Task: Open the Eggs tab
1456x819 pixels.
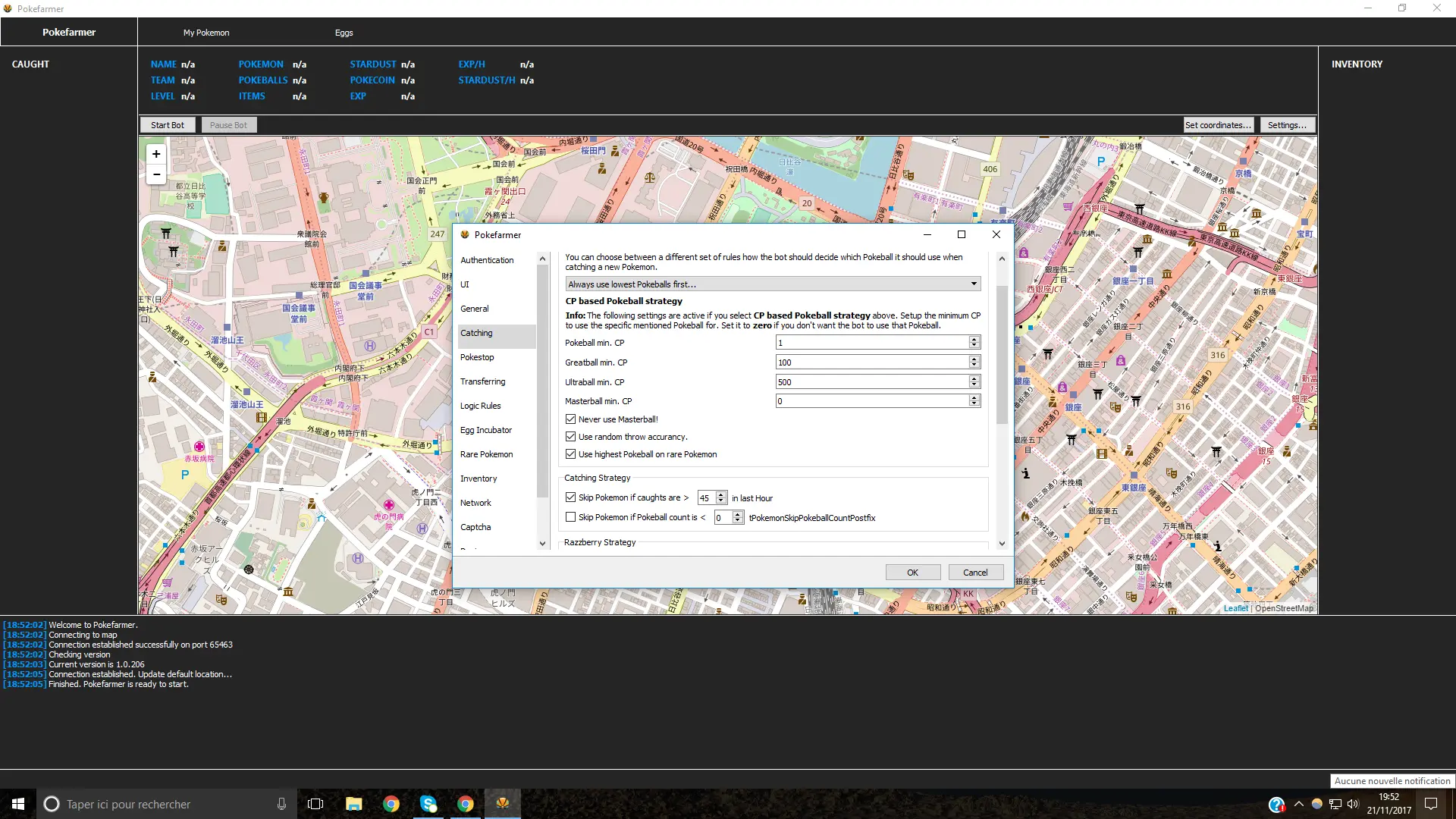Action: [344, 33]
